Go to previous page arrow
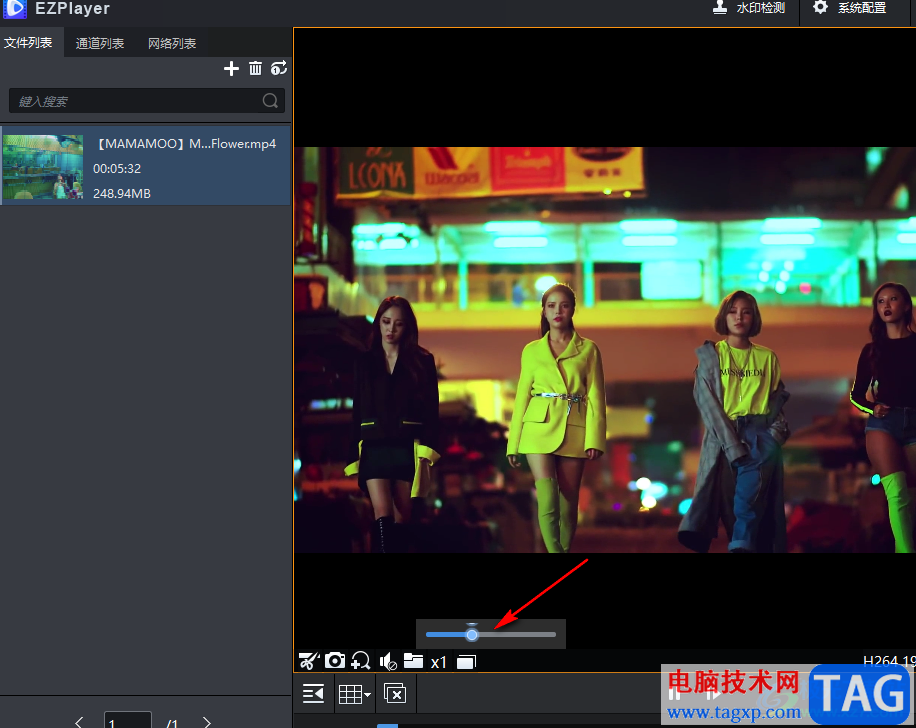Screen dimensions: 916x728 point(79,722)
